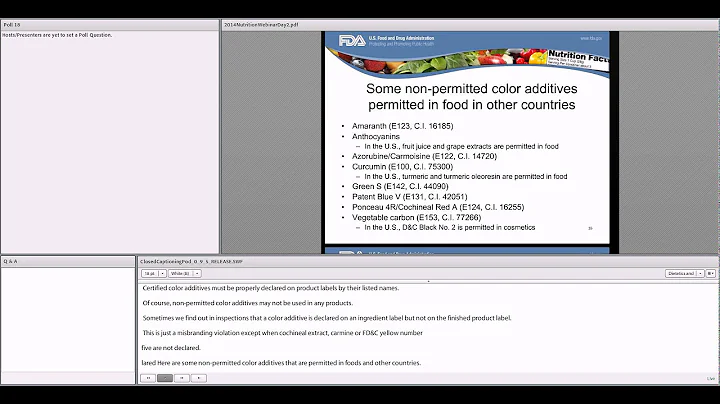
Task: Open the White caption color dropdown
Action: point(185,274)
